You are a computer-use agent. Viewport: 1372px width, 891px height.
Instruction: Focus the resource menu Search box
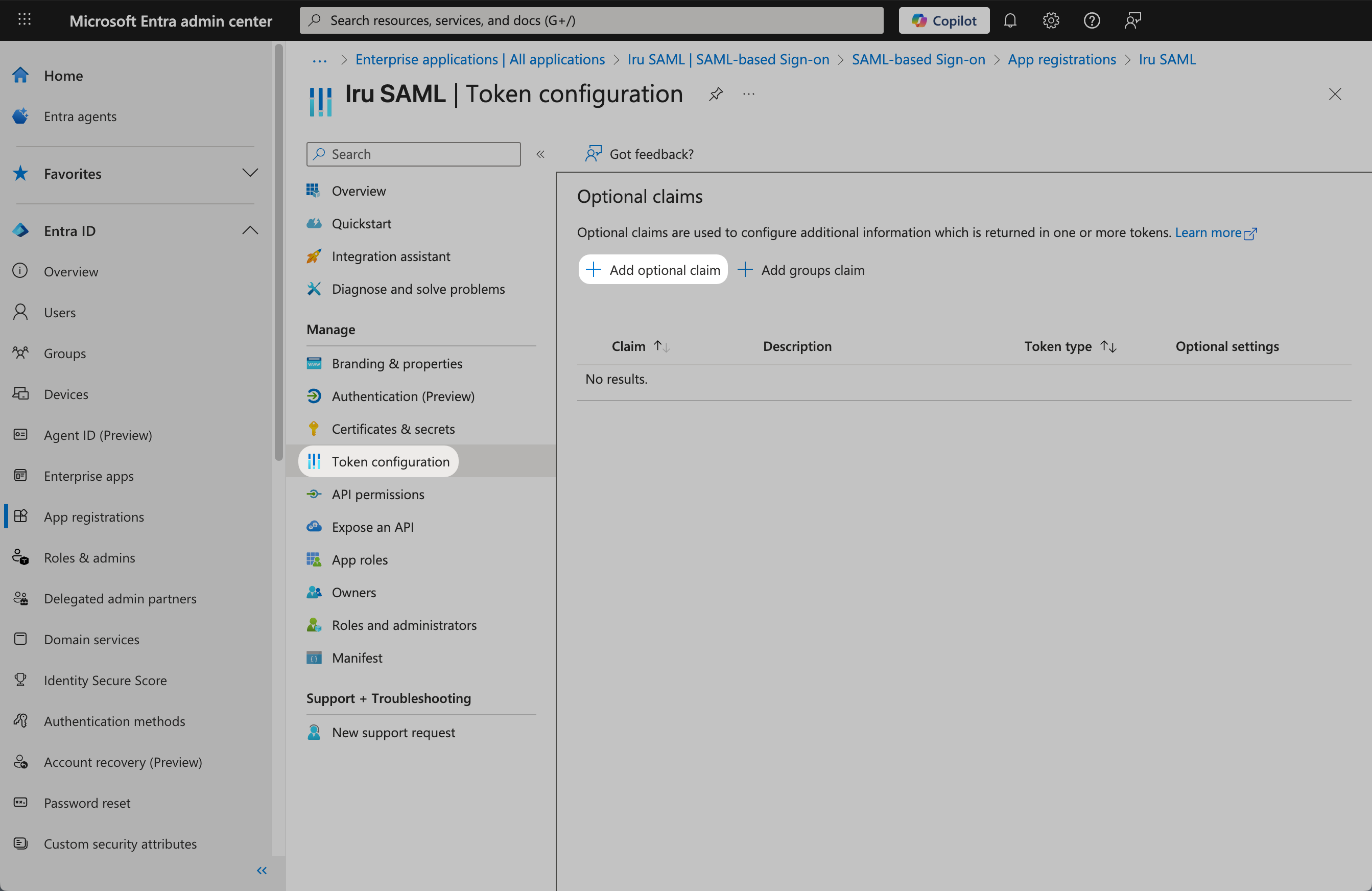(413, 155)
